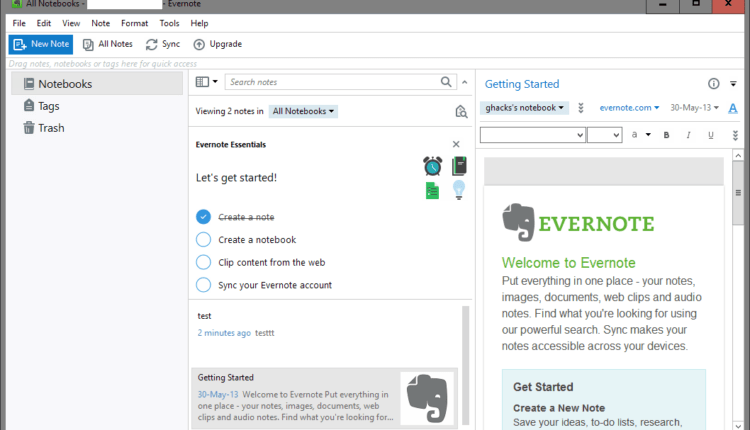
Task: Open the Help menu
Action: pyautogui.click(x=199, y=23)
